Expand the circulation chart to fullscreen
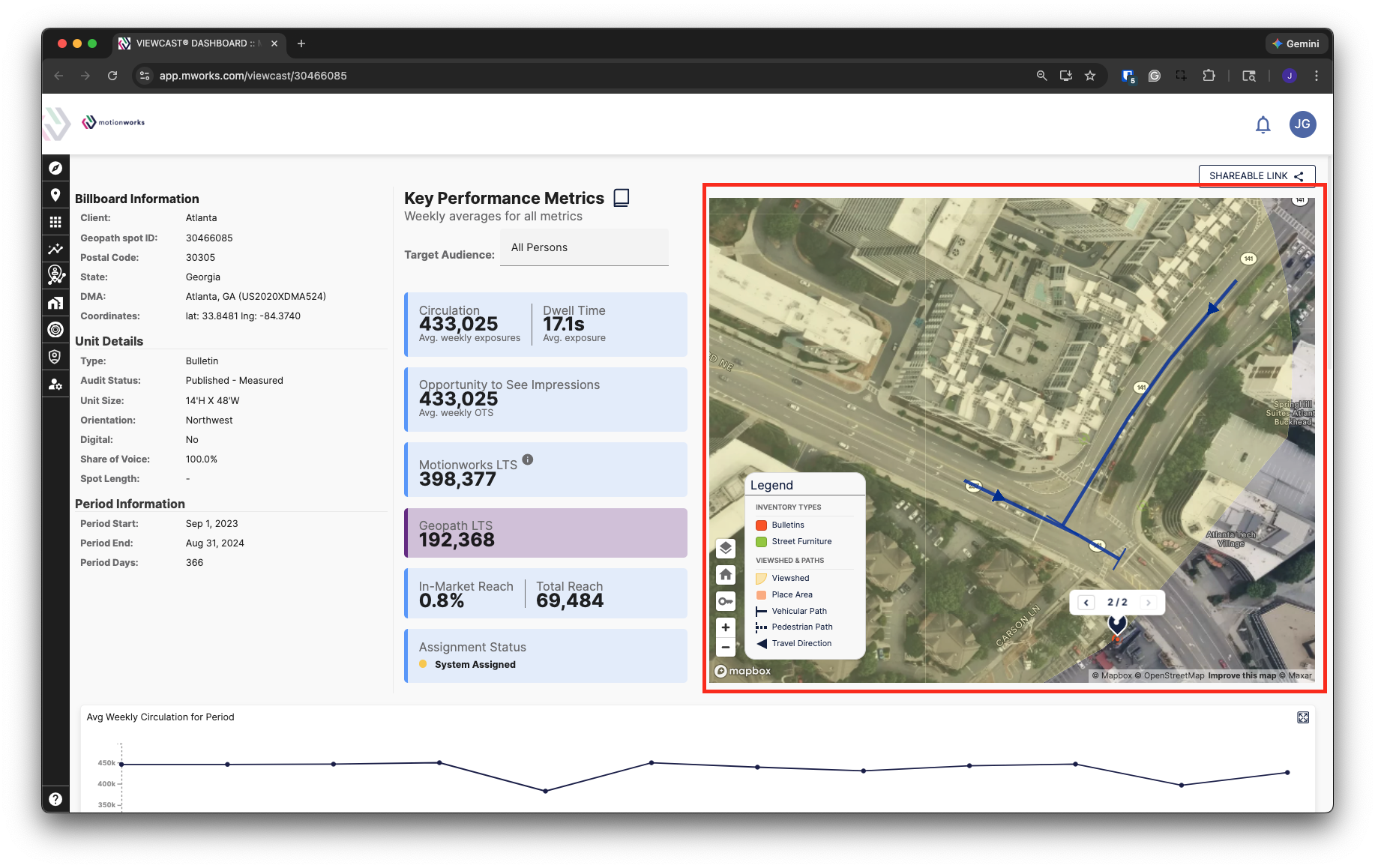The height and width of the screenshot is (868, 1375). click(x=1303, y=717)
